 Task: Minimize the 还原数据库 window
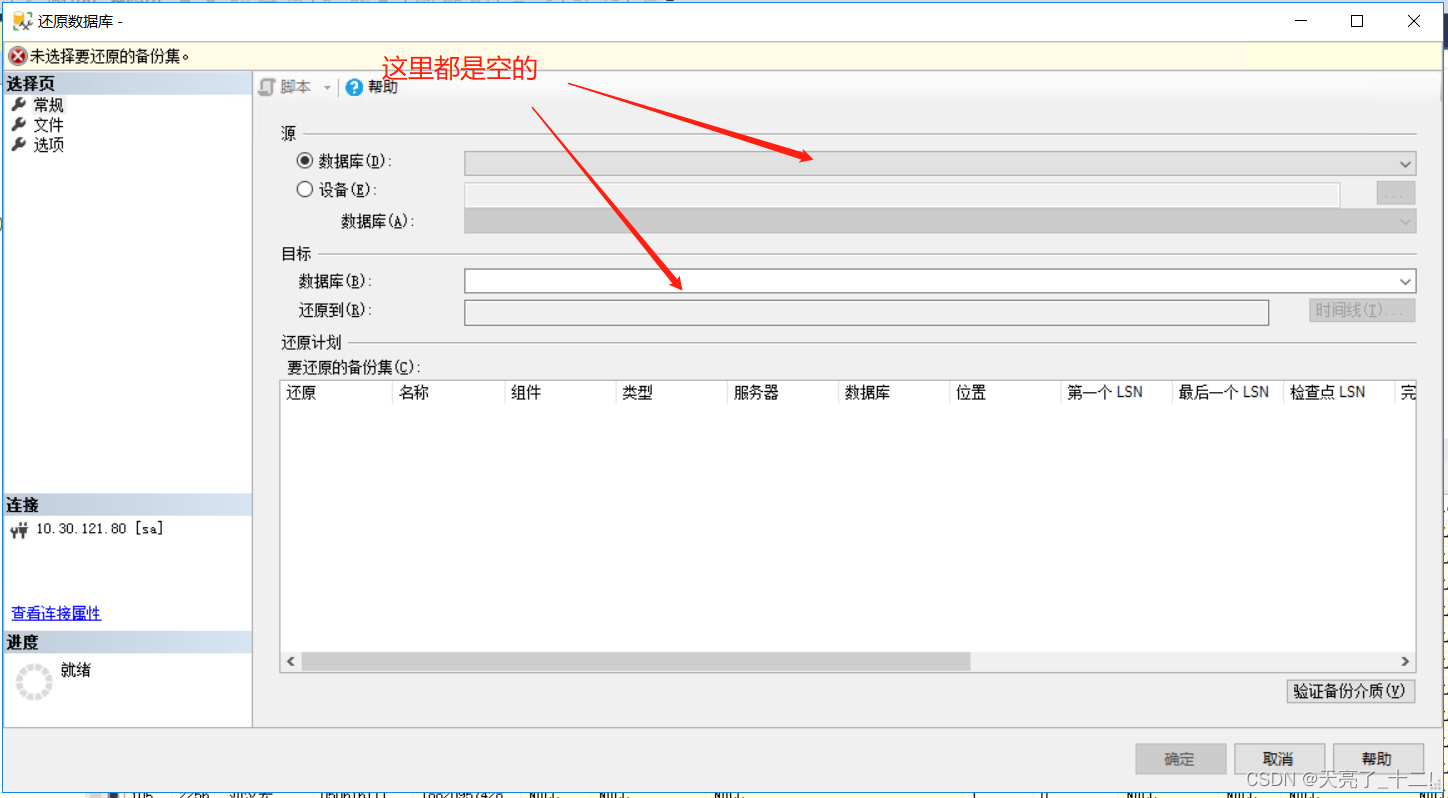coord(1301,21)
